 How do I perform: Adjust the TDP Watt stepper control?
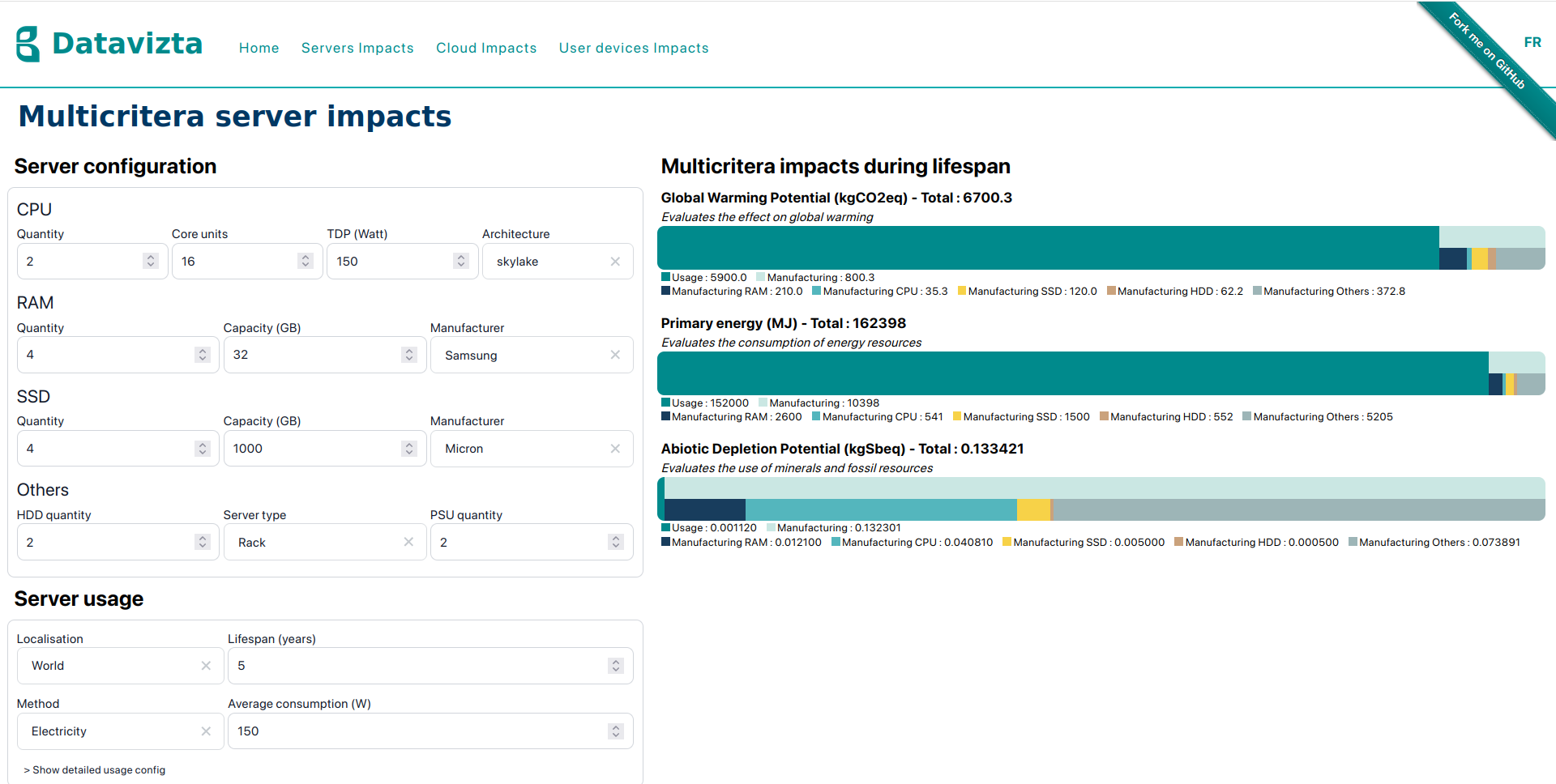461,261
